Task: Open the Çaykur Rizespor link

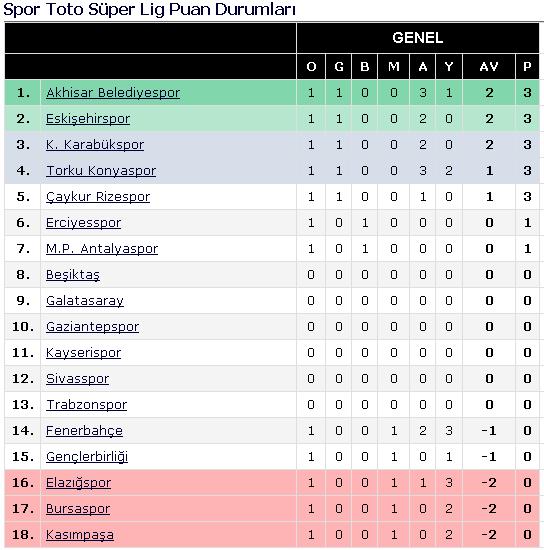Action: (98, 197)
